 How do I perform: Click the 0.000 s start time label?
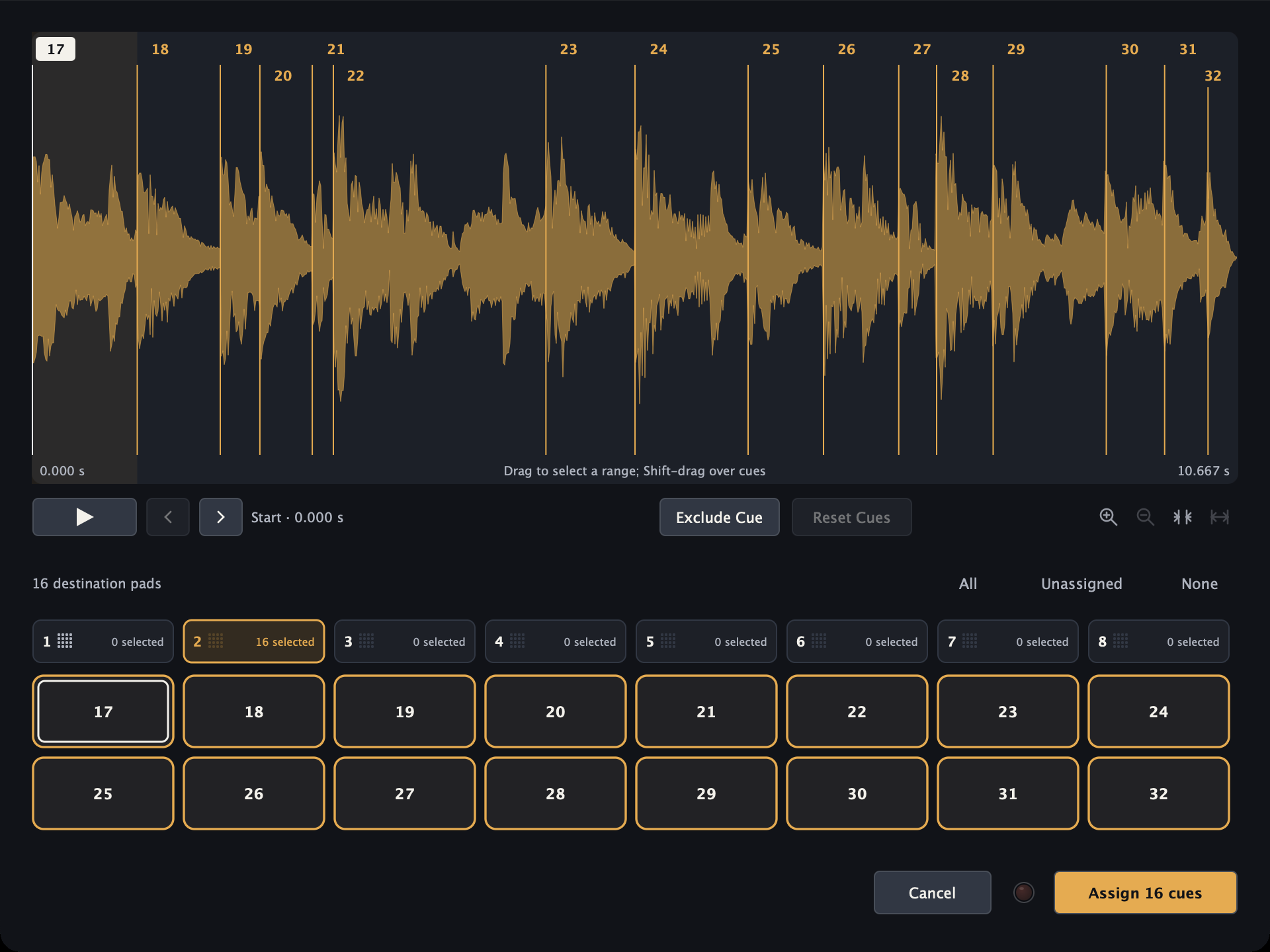pyautogui.click(x=62, y=471)
